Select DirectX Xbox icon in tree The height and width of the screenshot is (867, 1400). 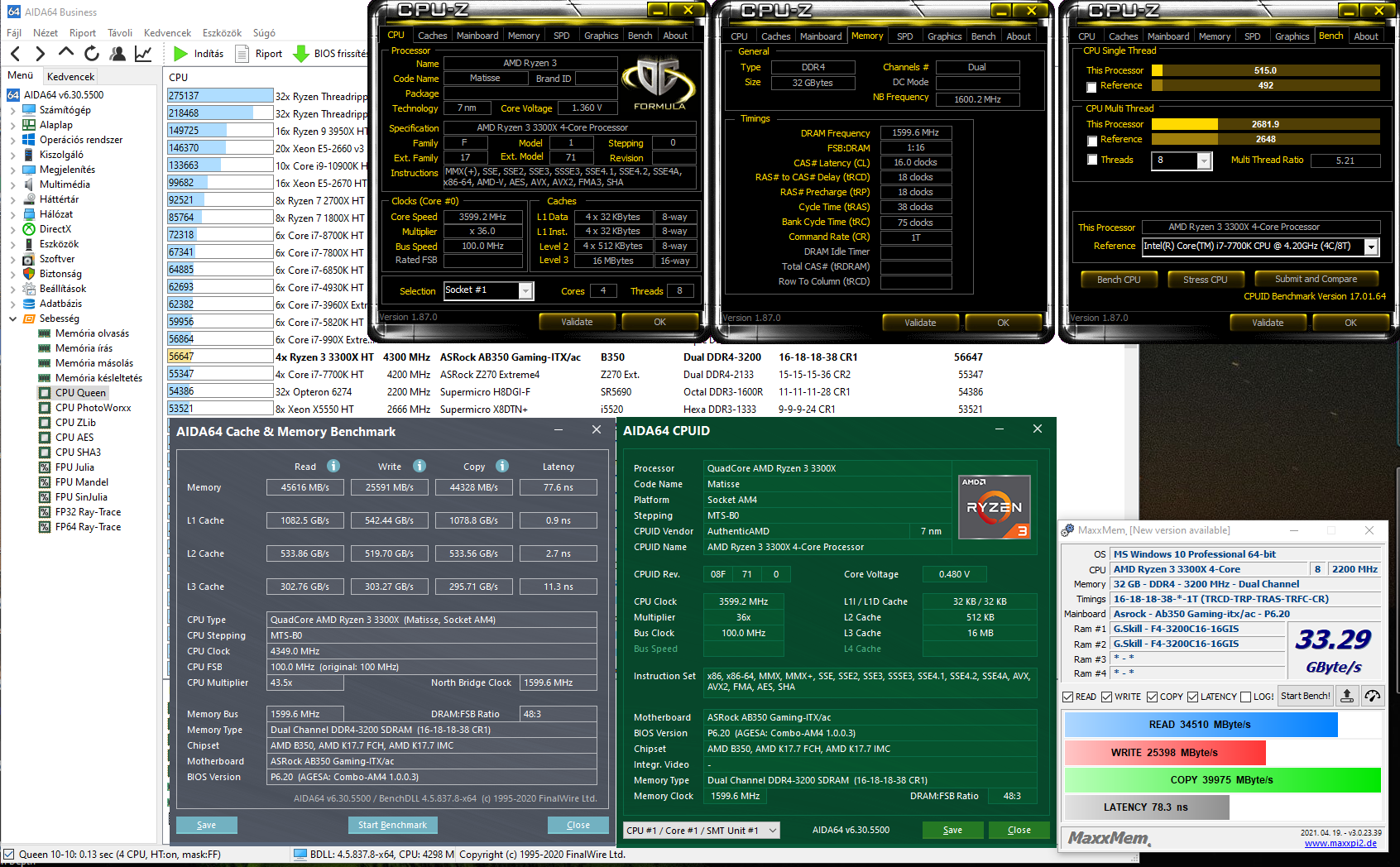(x=30, y=229)
